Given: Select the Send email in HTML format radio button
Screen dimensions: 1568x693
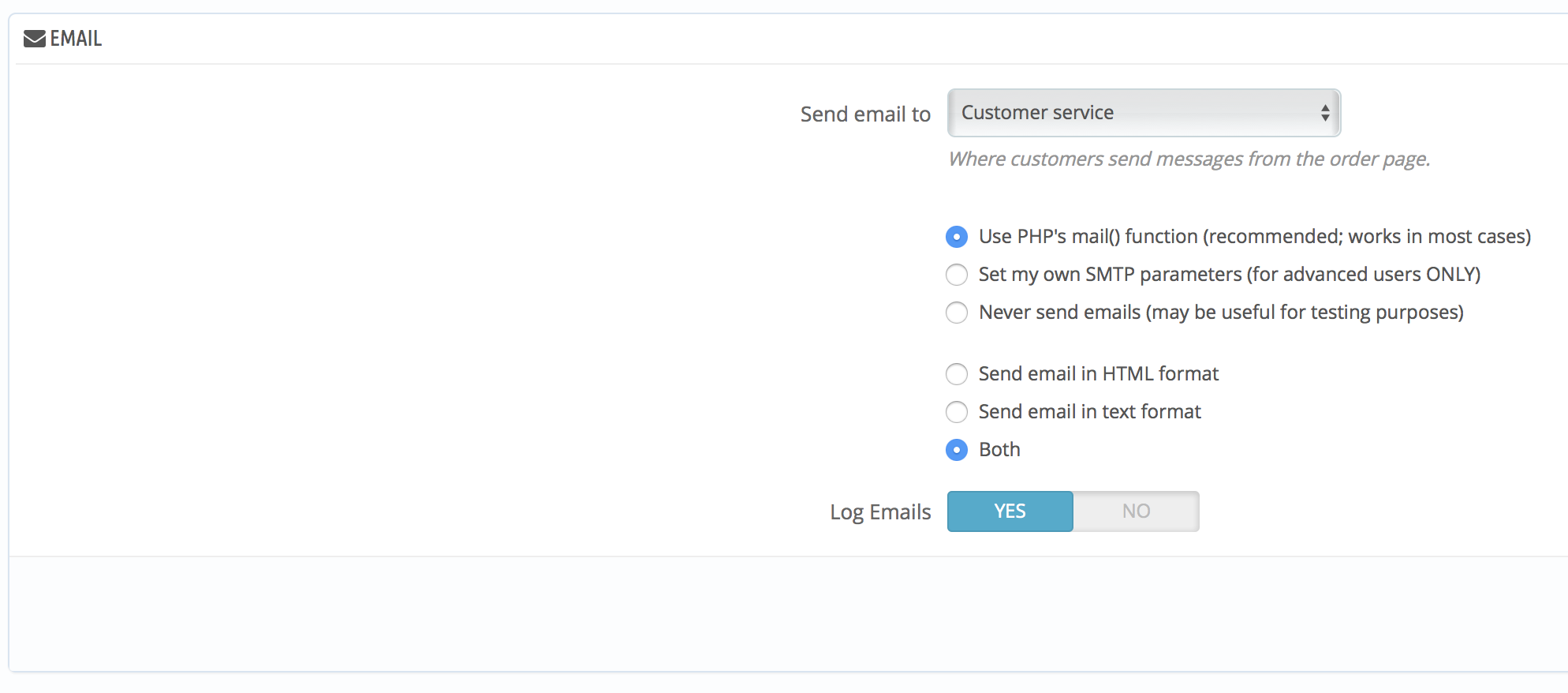Looking at the screenshot, I should click(957, 374).
